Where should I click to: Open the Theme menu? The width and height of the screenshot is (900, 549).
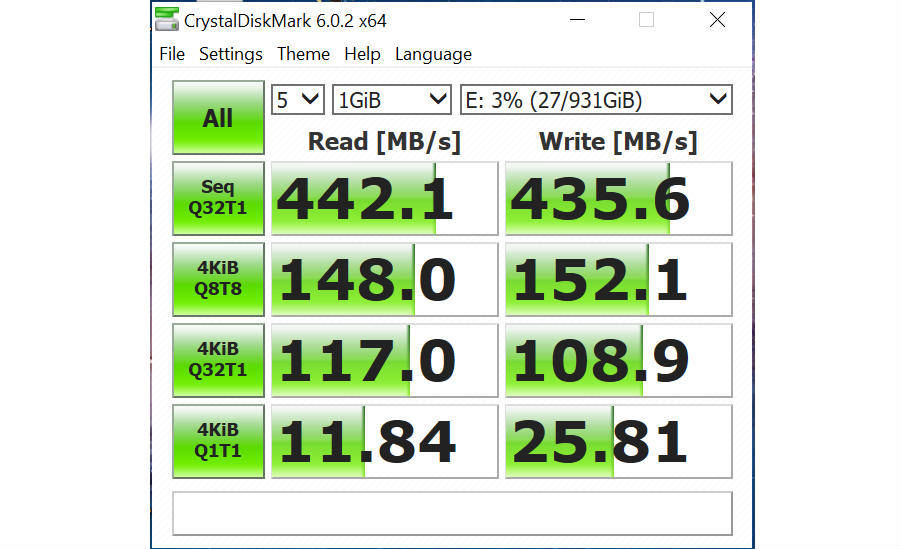tap(303, 54)
